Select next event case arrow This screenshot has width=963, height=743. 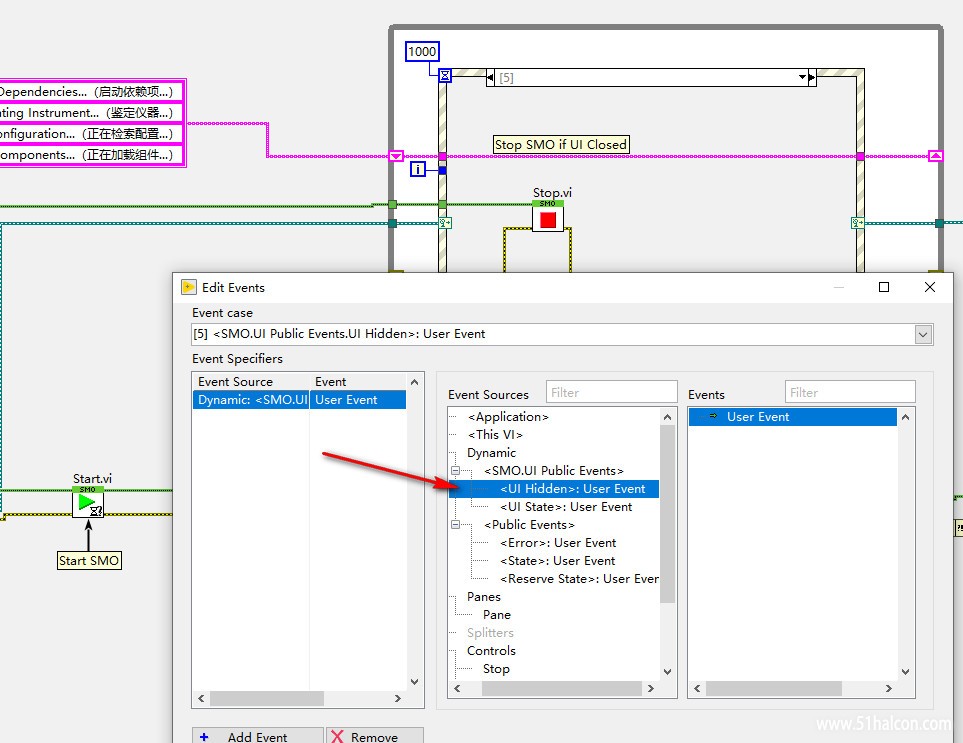[812, 78]
